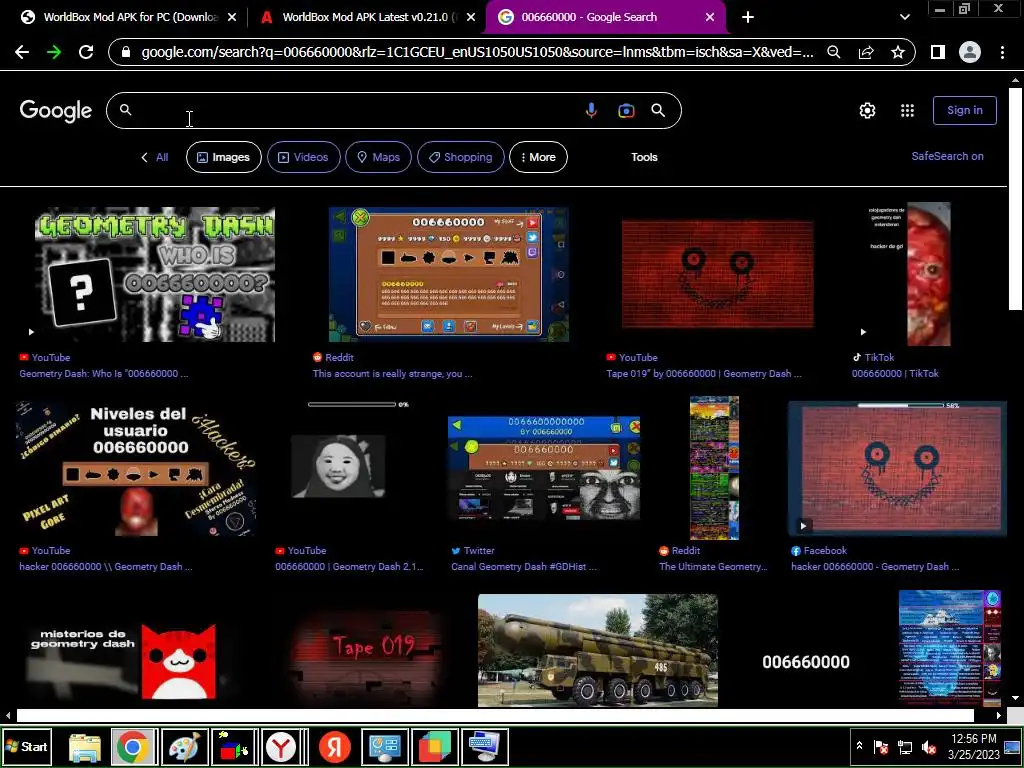Select the Maps filter
Image resolution: width=1024 pixels, height=768 pixels.
tap(378, 157)
